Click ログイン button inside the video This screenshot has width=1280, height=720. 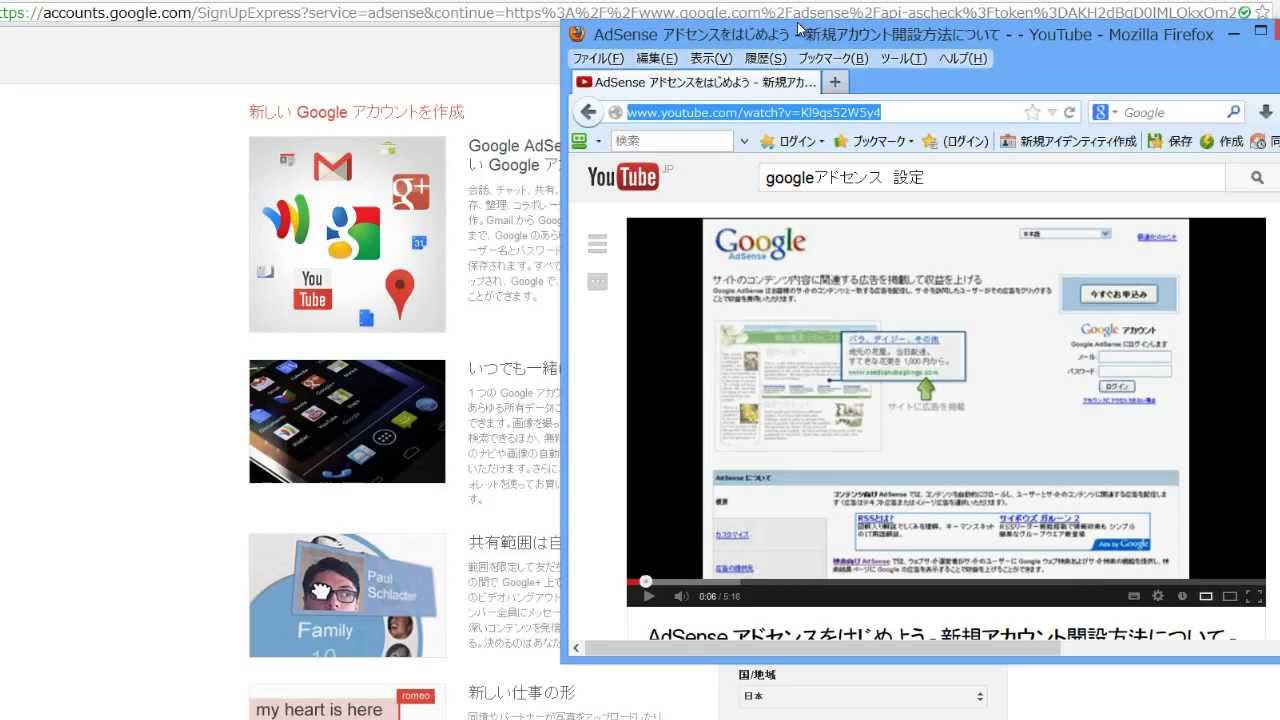(1116, 386)
